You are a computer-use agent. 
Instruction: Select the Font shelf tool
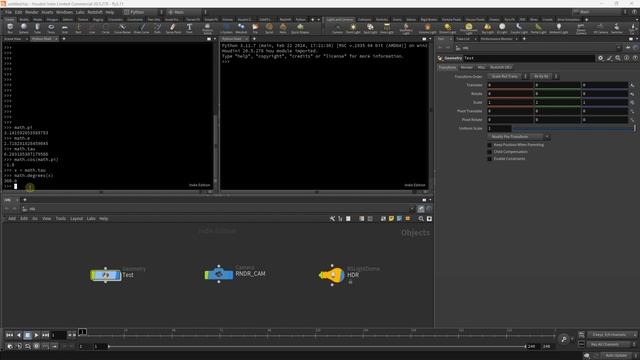[x=189, y=28]
